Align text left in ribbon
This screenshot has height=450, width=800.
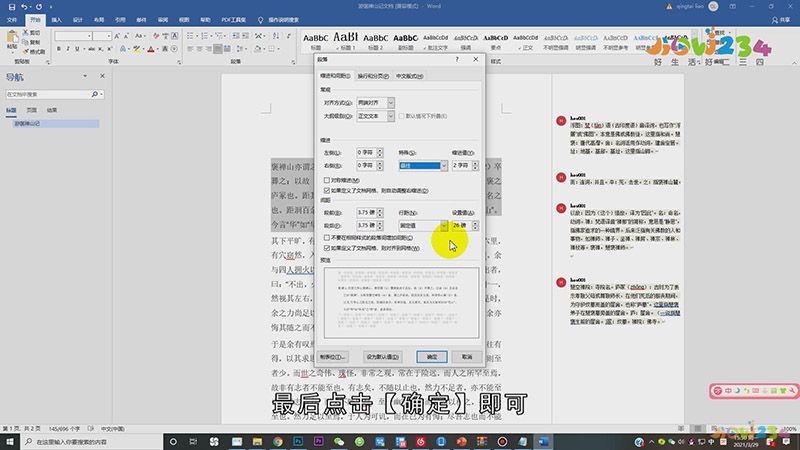(190, 49)
